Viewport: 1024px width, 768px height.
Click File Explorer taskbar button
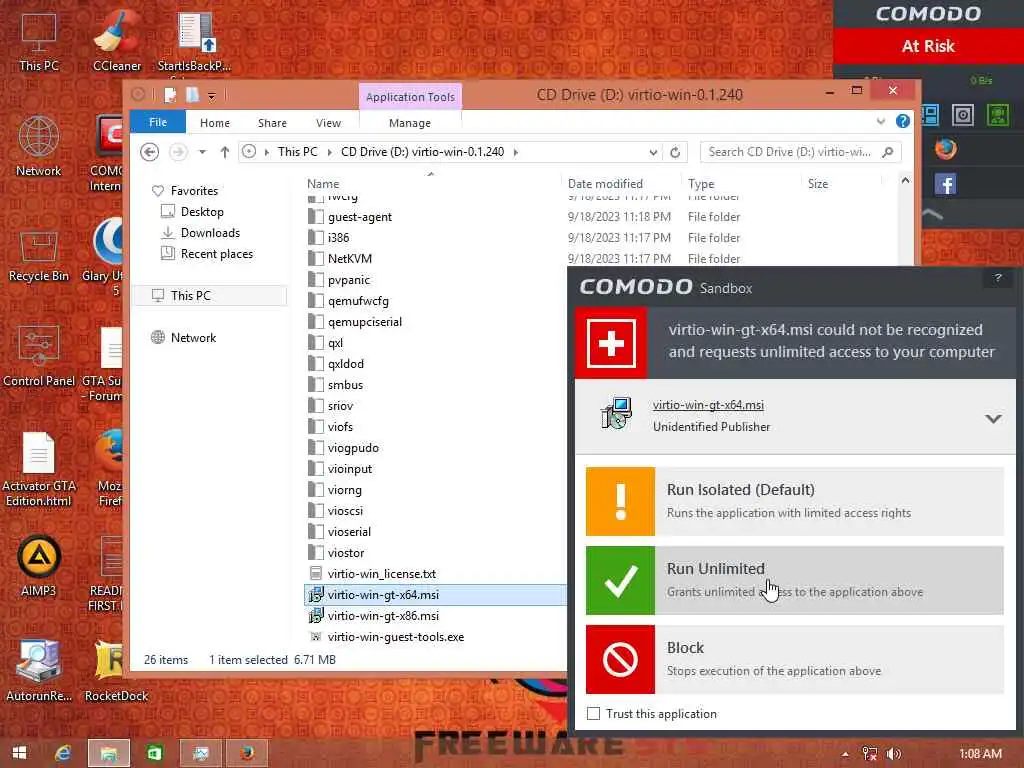108,753
